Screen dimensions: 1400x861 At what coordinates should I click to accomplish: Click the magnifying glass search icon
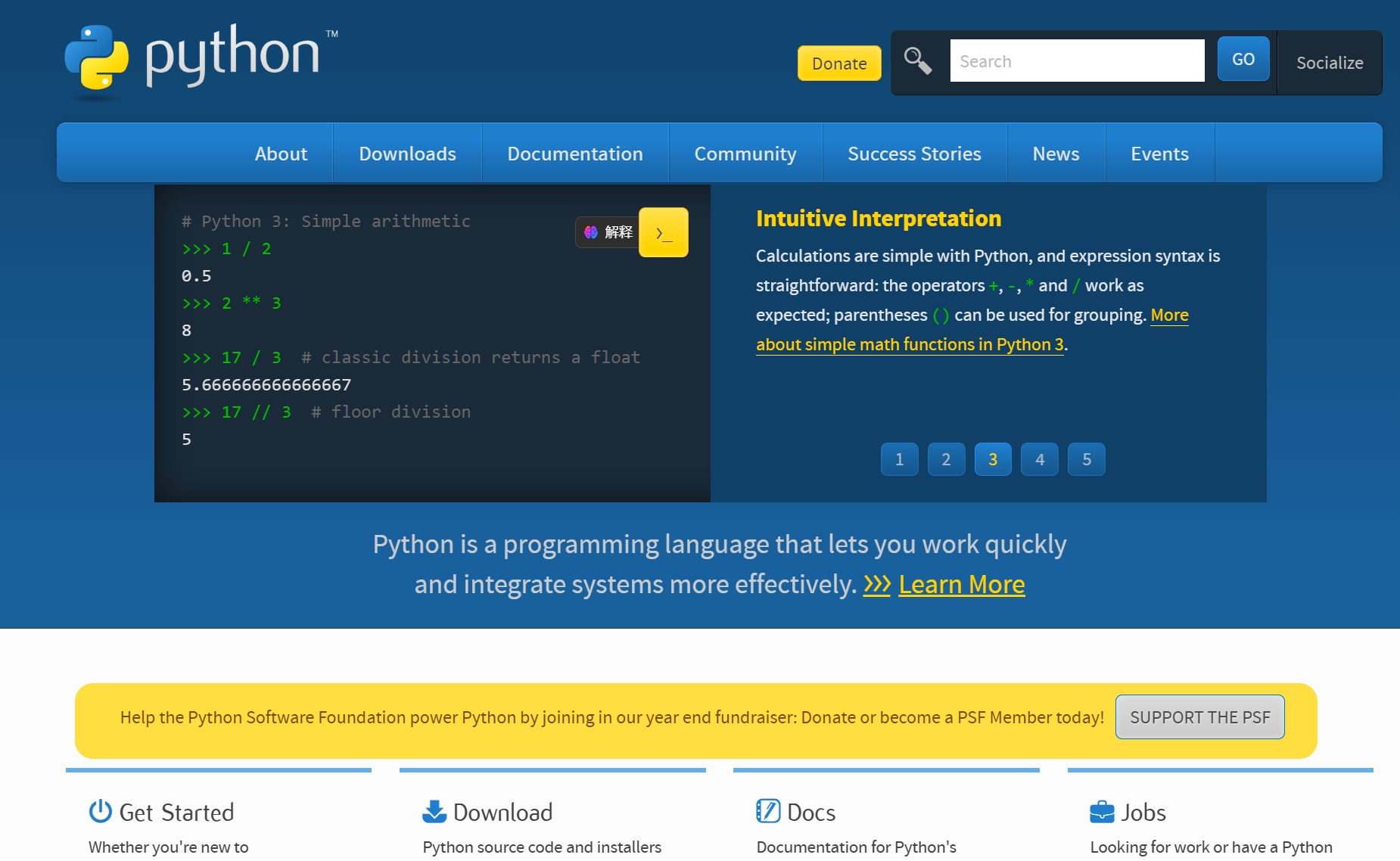(x=918, y=61)
